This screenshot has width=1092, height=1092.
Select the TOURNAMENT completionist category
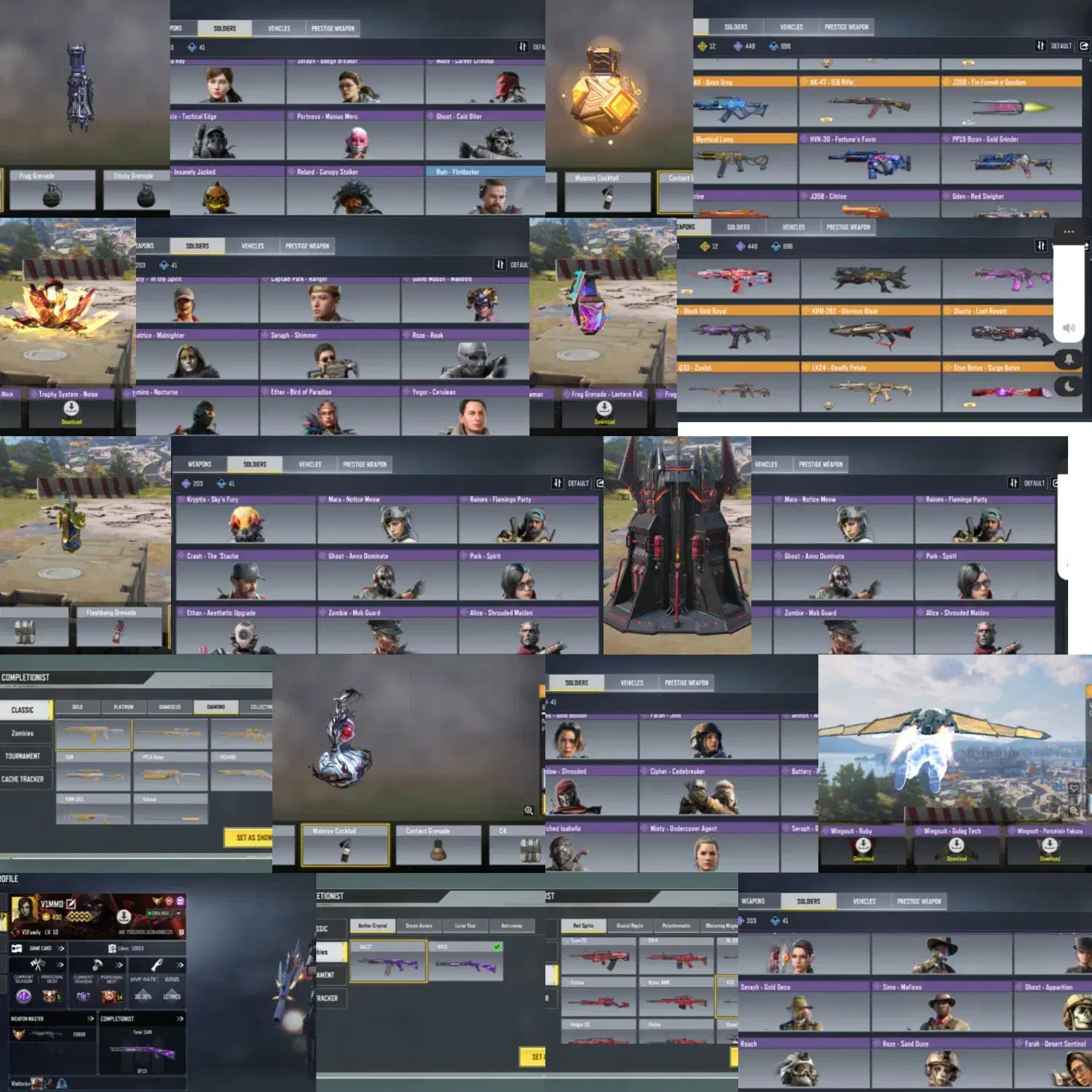point(26,756)
